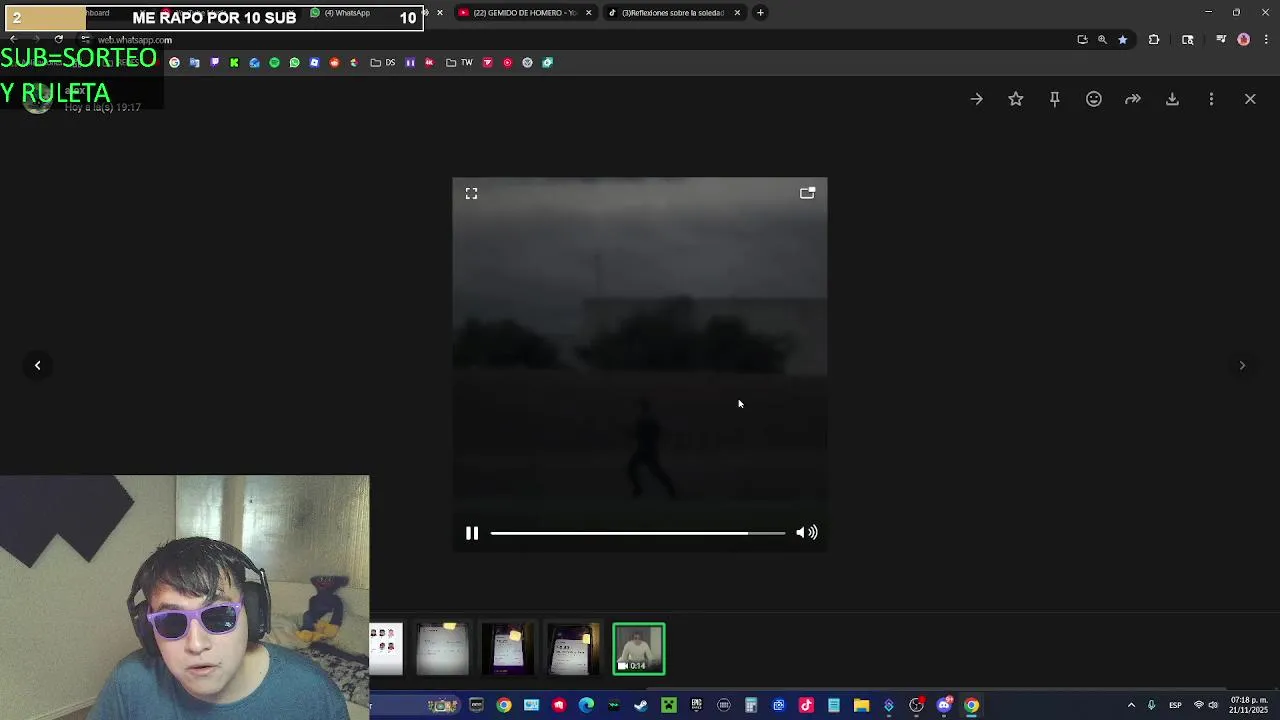Open Epic Games from the taskbar

pos(696,705)
